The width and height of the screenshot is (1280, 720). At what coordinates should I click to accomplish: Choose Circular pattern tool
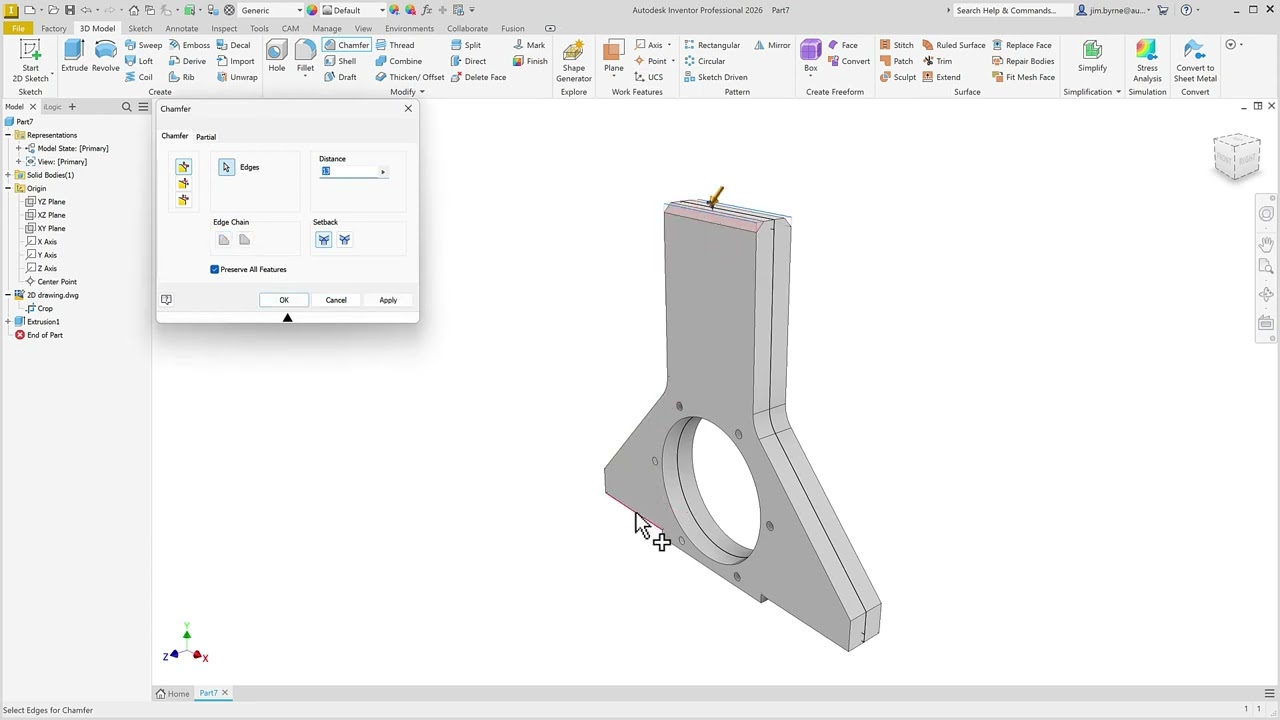[x=705, y=61]
